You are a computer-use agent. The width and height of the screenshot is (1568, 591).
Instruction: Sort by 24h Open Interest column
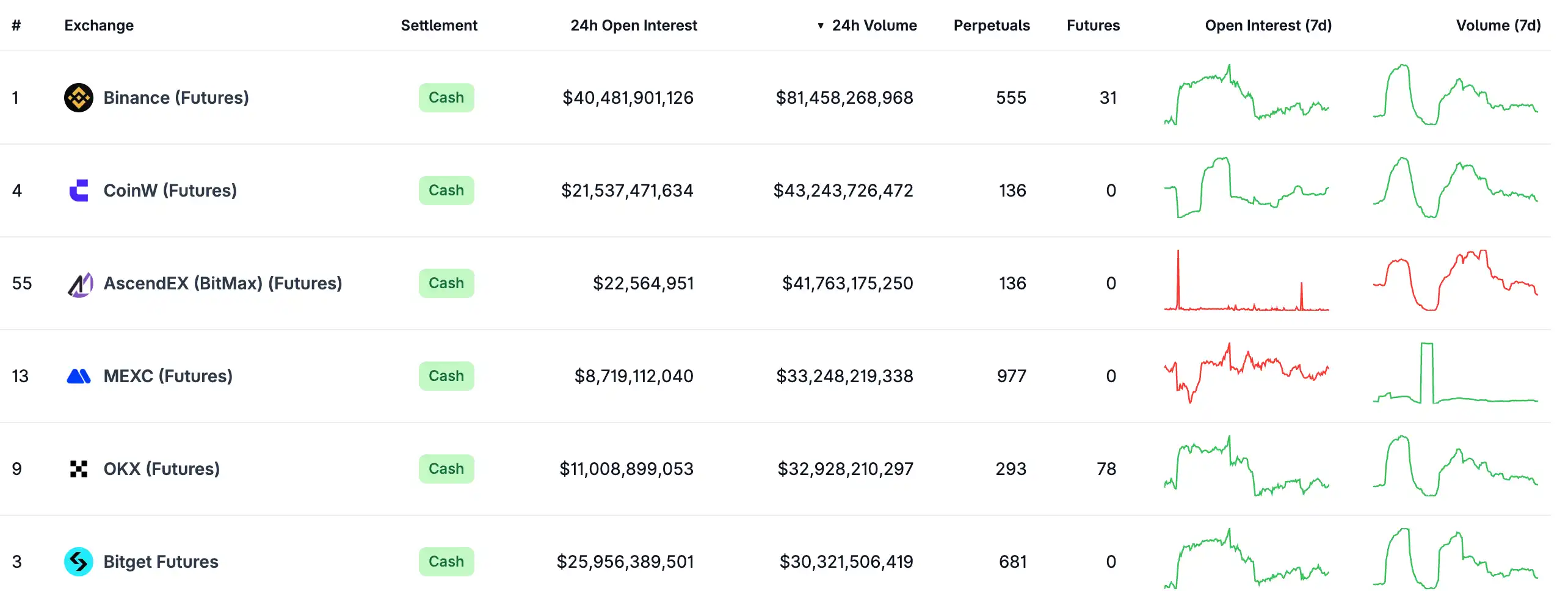(x=633, y=26)
